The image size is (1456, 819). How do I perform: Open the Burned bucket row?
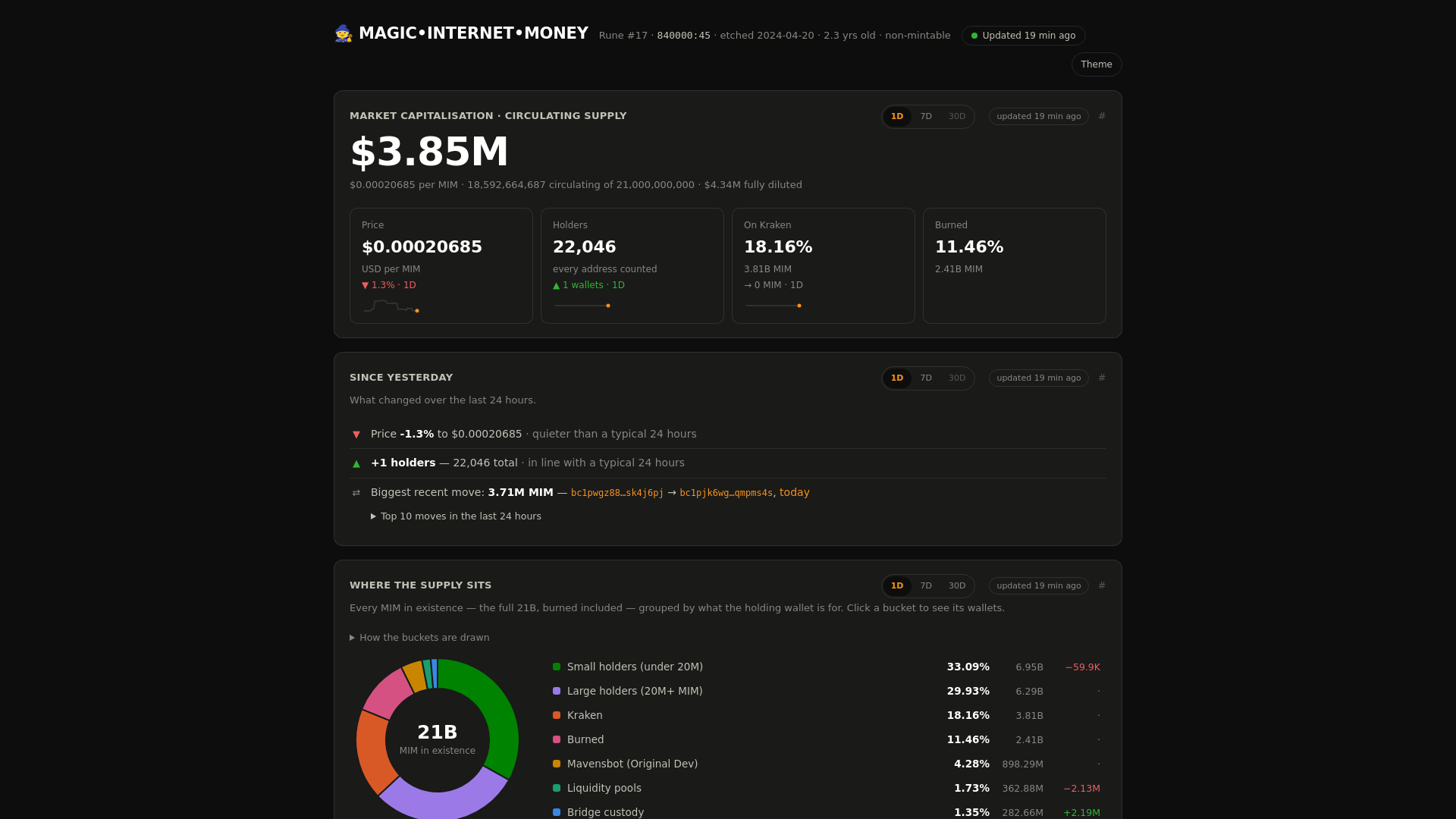[x=827, y=740]
